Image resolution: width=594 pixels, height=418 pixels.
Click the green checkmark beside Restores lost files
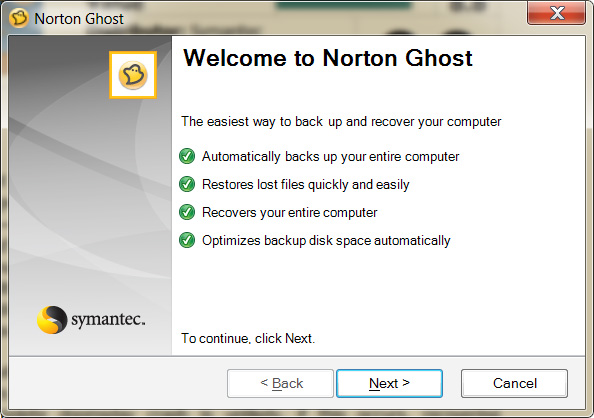pyautogui.click(x=187, y=184)
